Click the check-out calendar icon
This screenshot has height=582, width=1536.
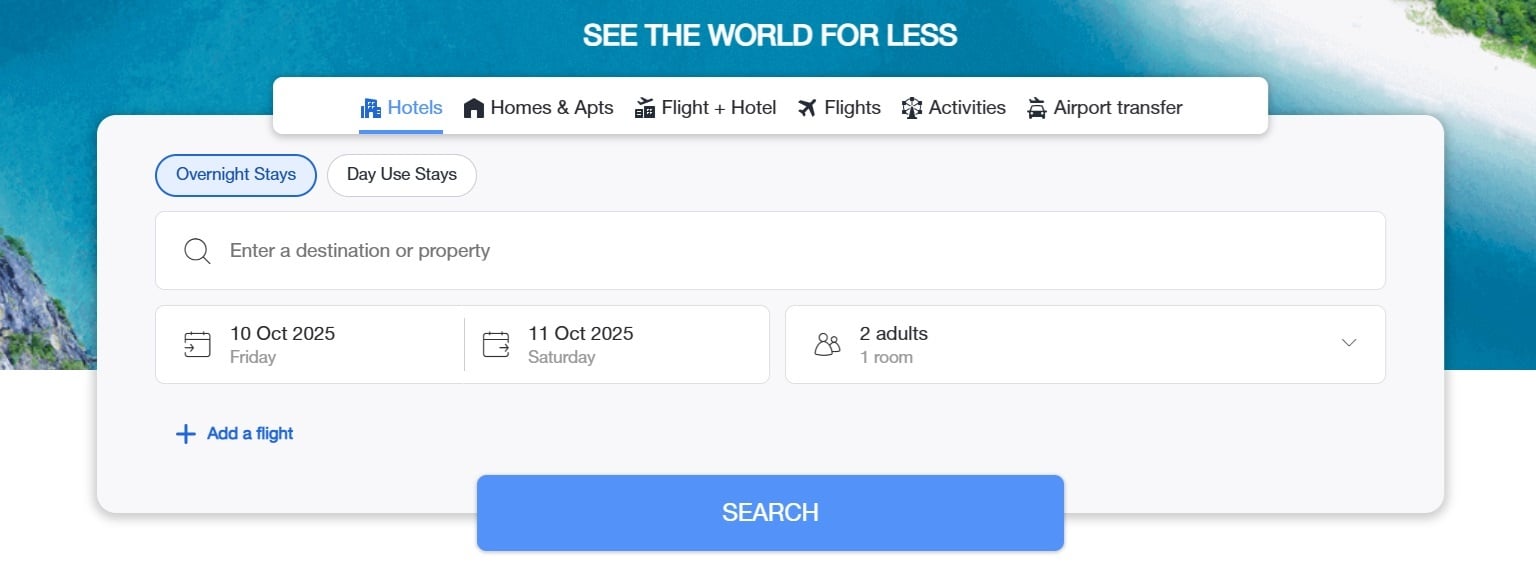point(496,344)
